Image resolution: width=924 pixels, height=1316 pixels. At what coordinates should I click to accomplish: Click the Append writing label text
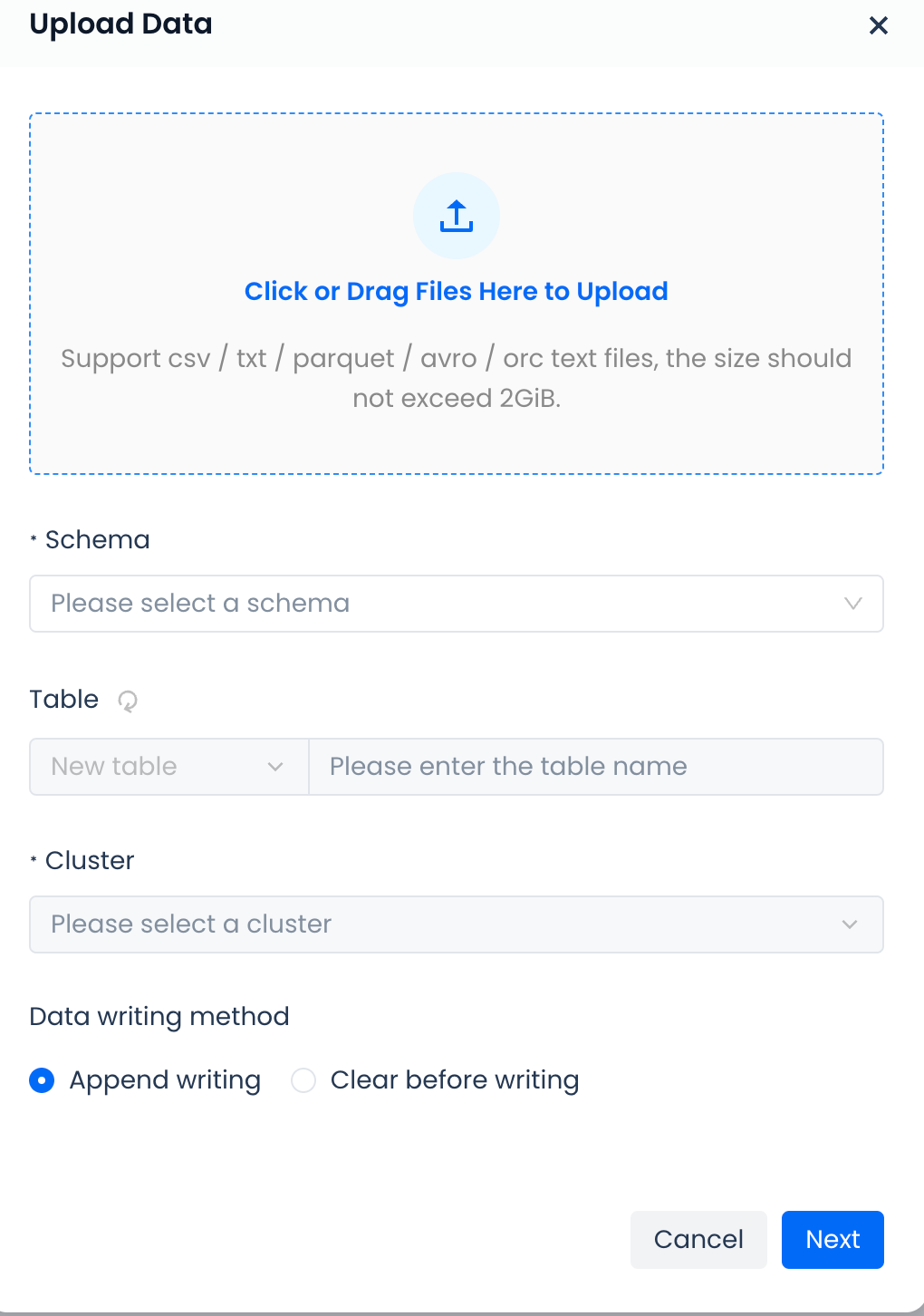[165, 1080]
